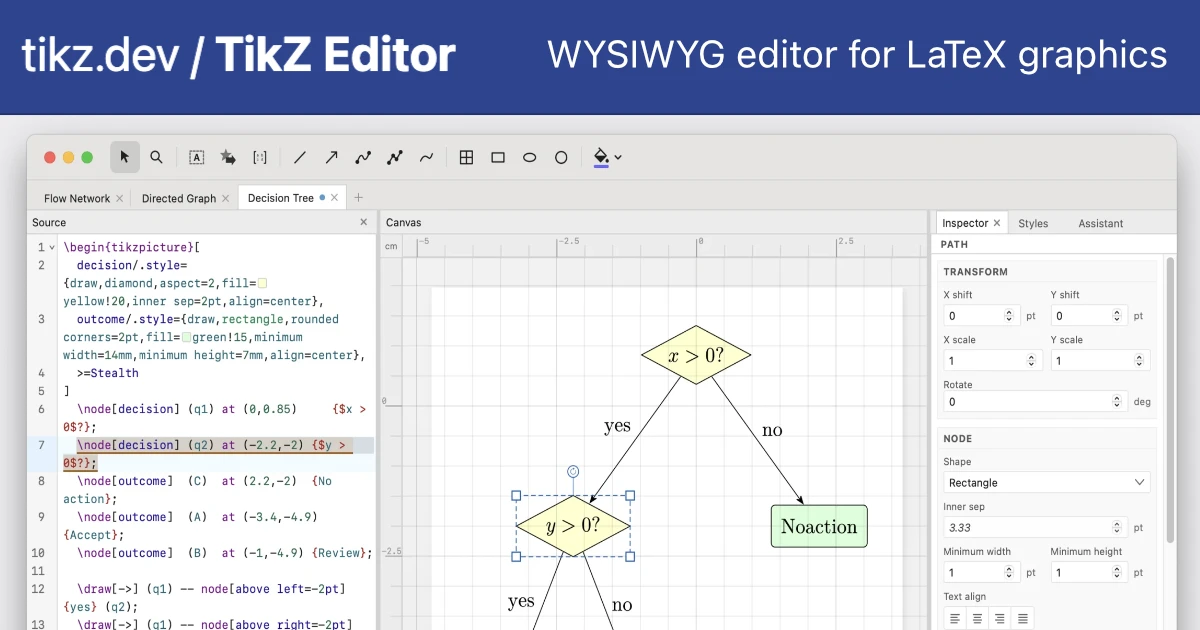Adjust the Minimum height stepper arrows

point(1117,572)
